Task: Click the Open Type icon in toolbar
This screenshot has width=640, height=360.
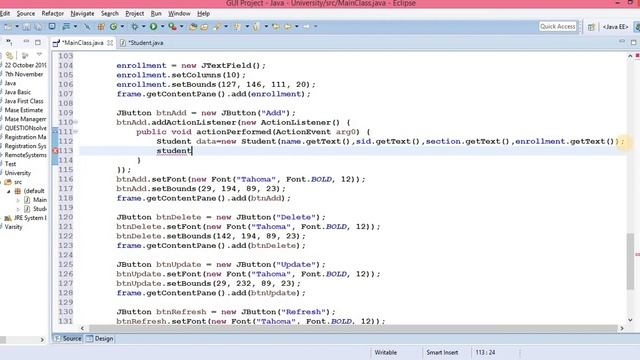Action: pyautogui.click(x=193, y=27)
